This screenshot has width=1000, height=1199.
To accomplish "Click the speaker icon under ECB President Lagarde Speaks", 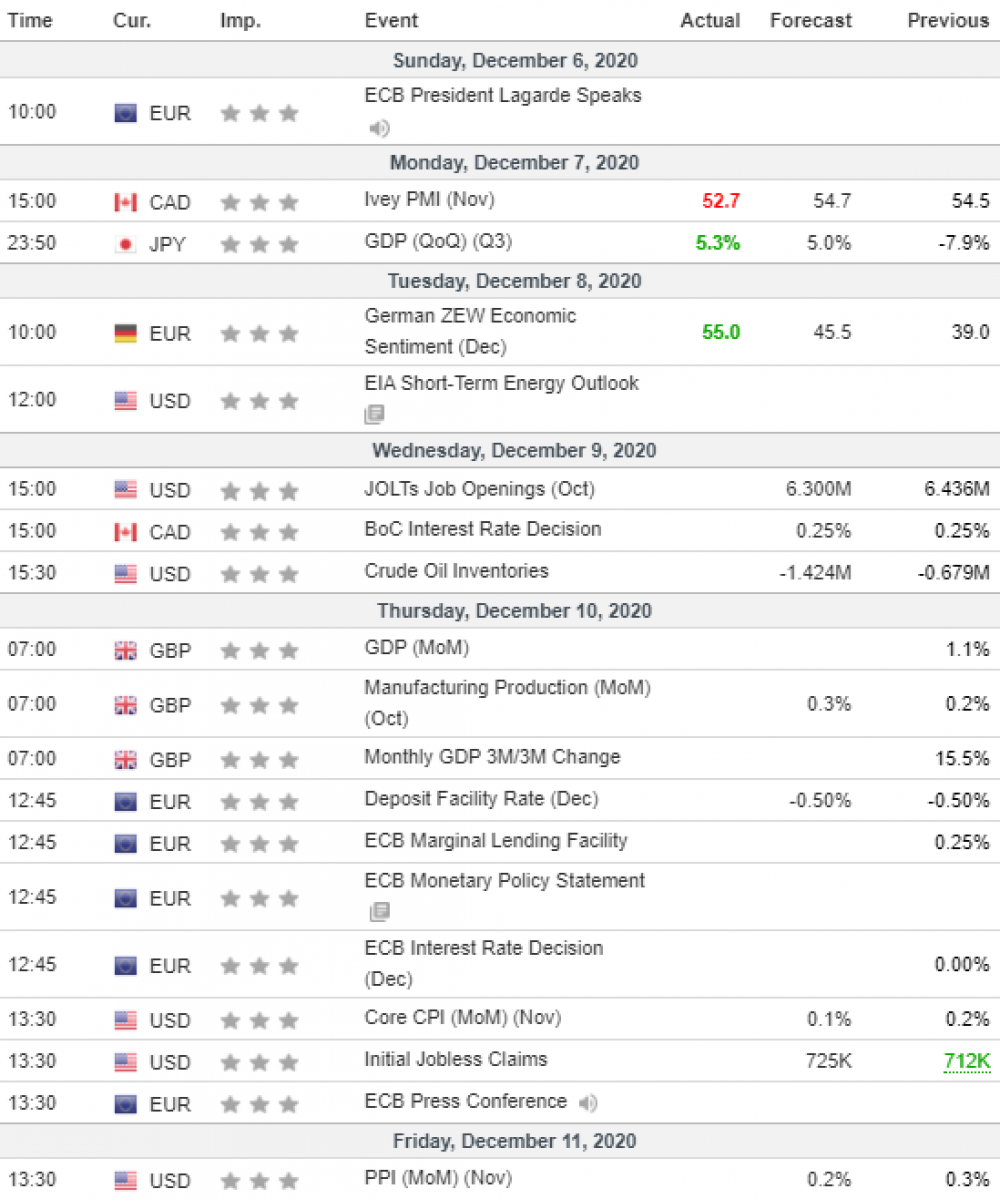I will (x=379, y=128).
